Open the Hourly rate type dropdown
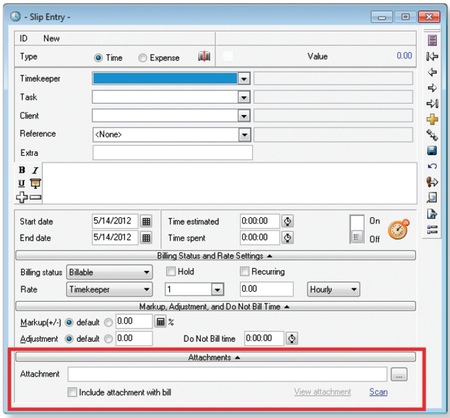Viewport: 450px width, 418px height. [x=333, y=289]
